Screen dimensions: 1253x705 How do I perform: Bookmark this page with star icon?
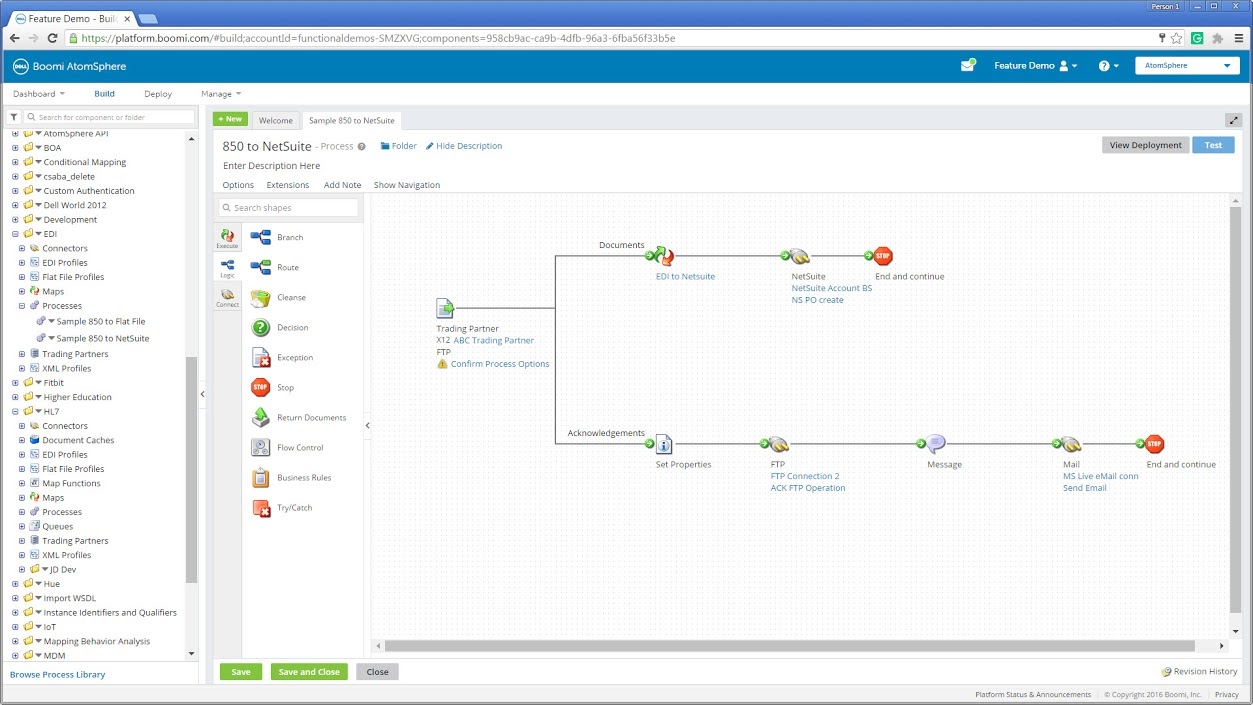[x=1178, y=38]
